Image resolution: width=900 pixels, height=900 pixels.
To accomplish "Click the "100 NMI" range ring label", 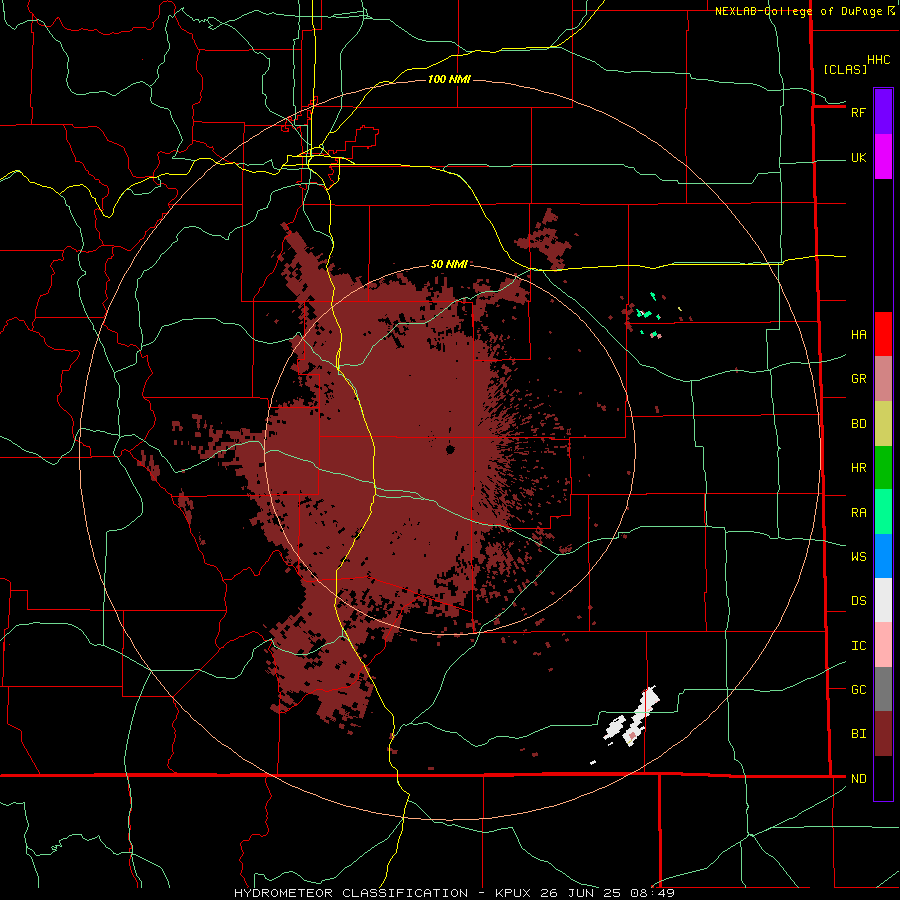I will click(449, 79).
